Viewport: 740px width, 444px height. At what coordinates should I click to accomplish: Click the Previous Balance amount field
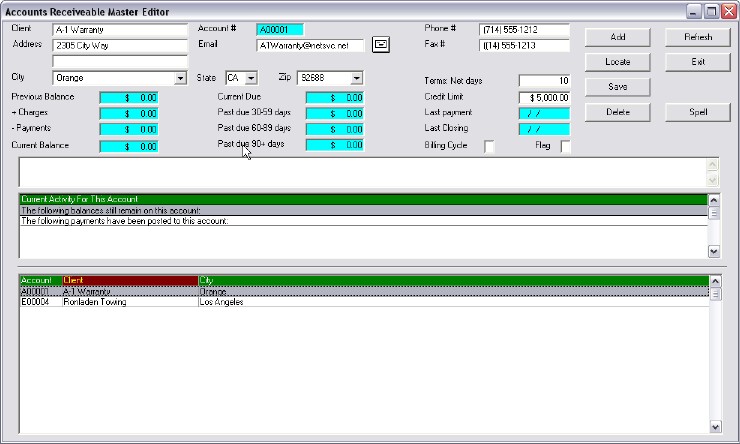pos(128,98)
